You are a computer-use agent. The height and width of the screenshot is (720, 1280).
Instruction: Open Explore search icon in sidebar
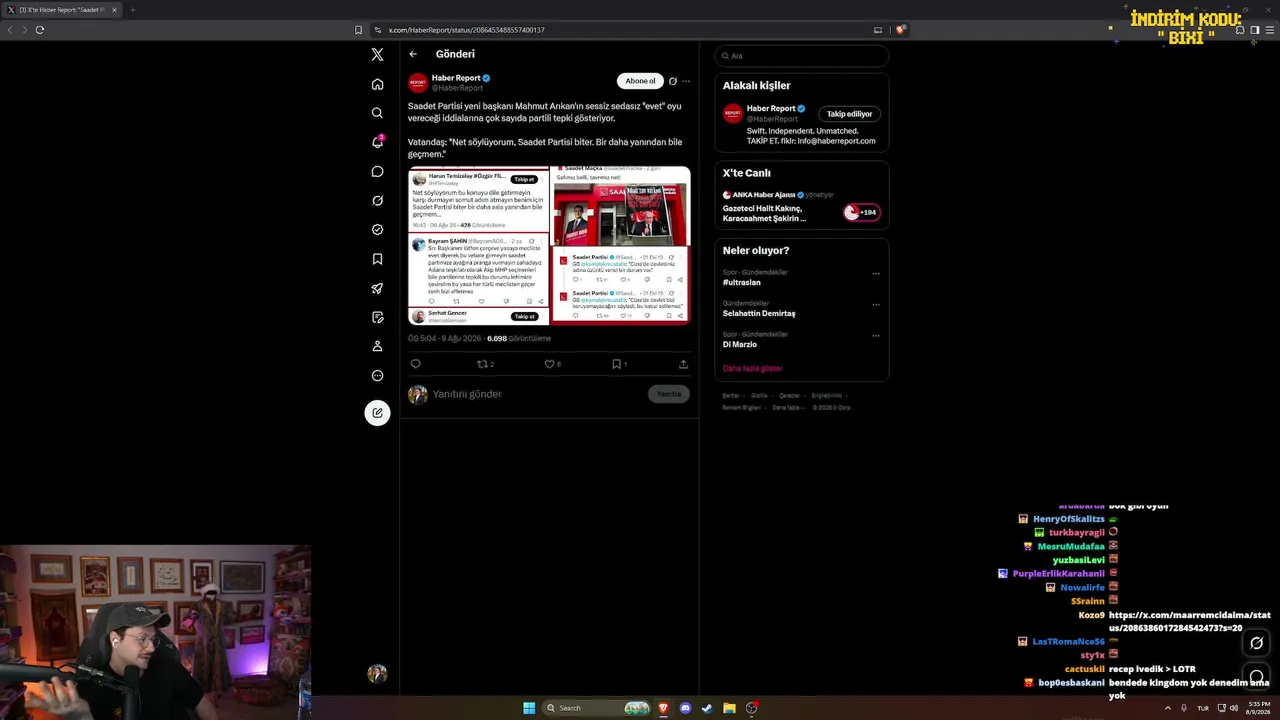coord(377,113)
